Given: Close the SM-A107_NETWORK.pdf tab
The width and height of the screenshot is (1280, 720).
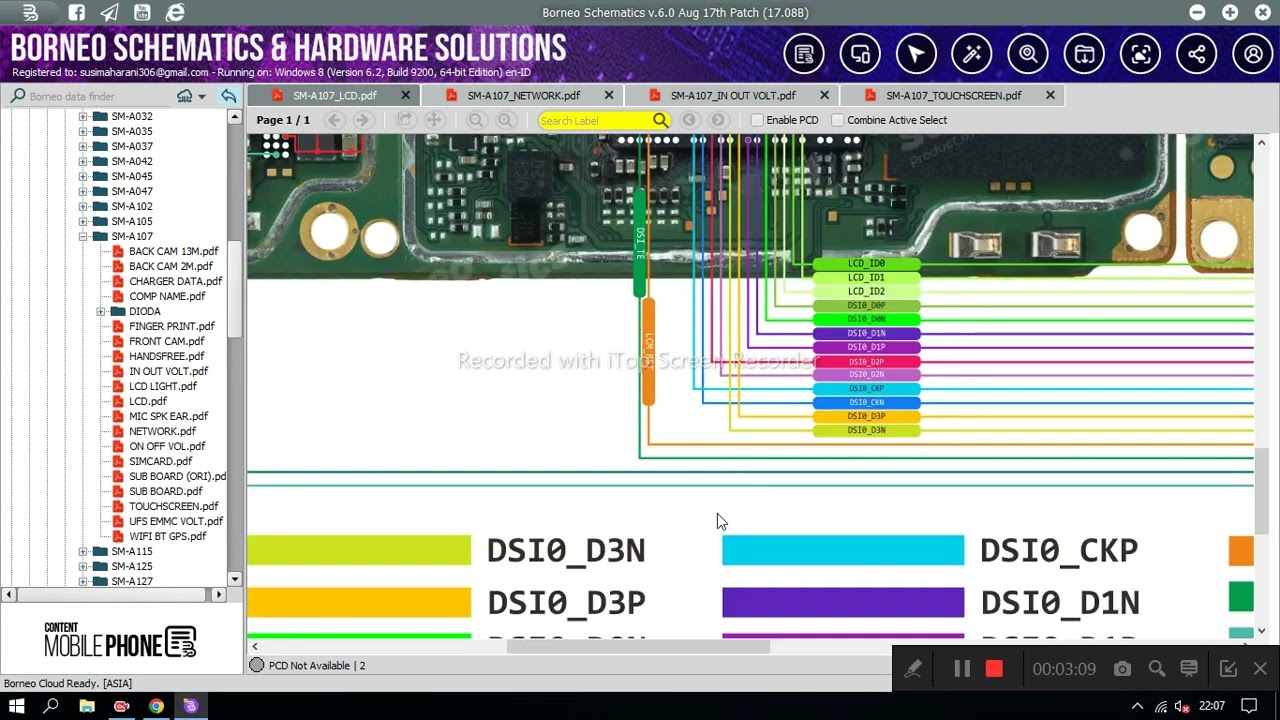Looking at the screenshot, I should (609, 96).
